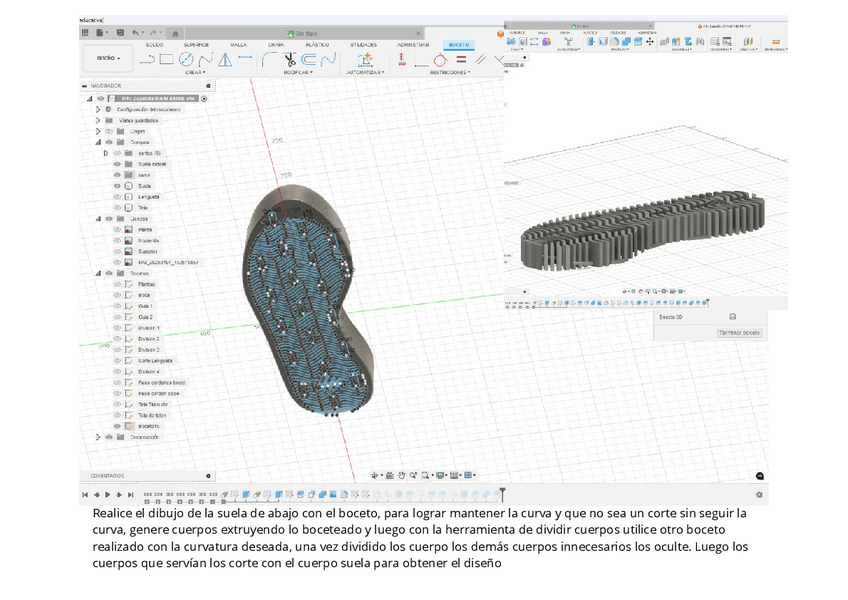This screenshot has height=600, width=848.
Task: Click the Trim scissors tool
Action: tap(289, 60)
